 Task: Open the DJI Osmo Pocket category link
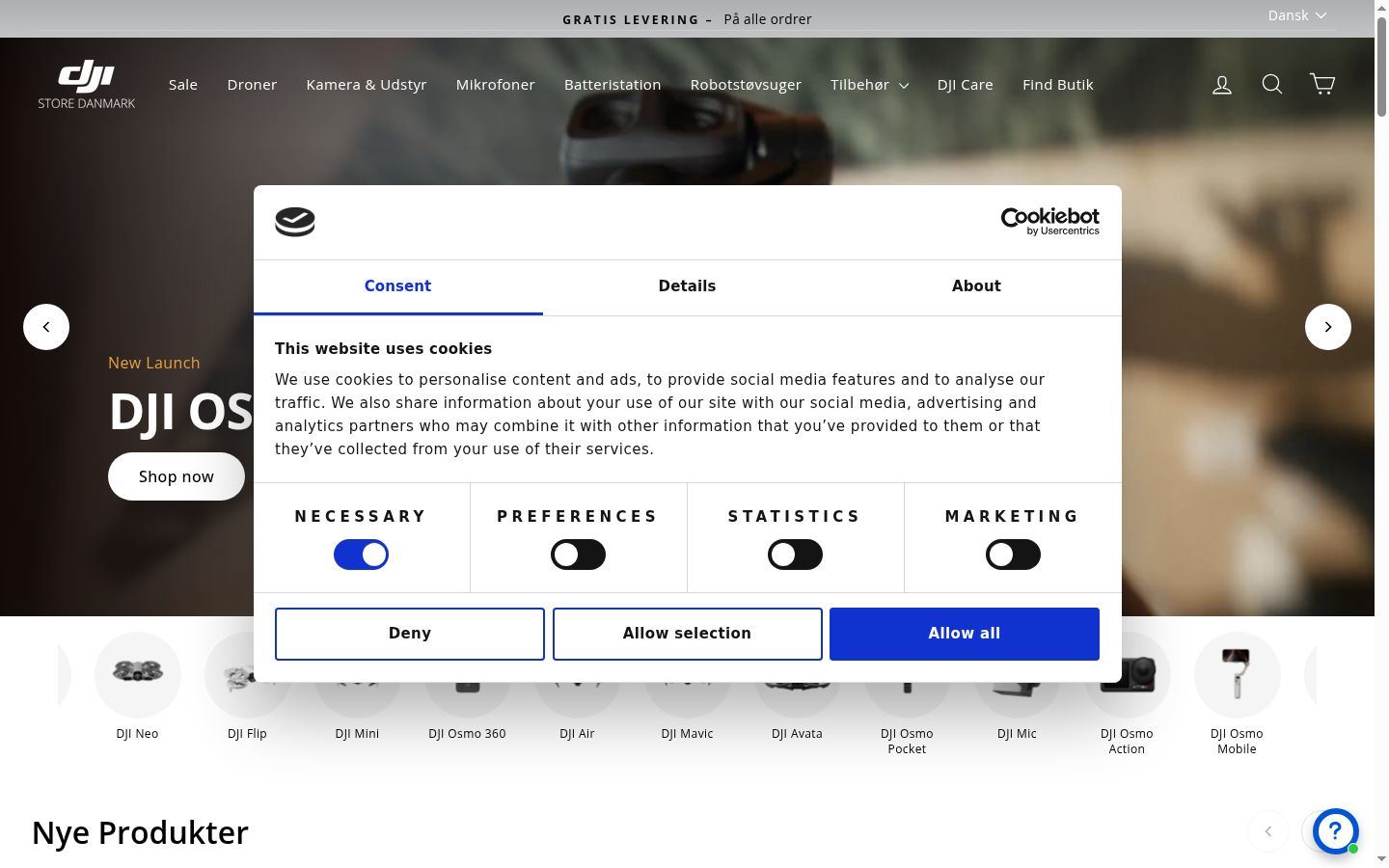(907, 741)
